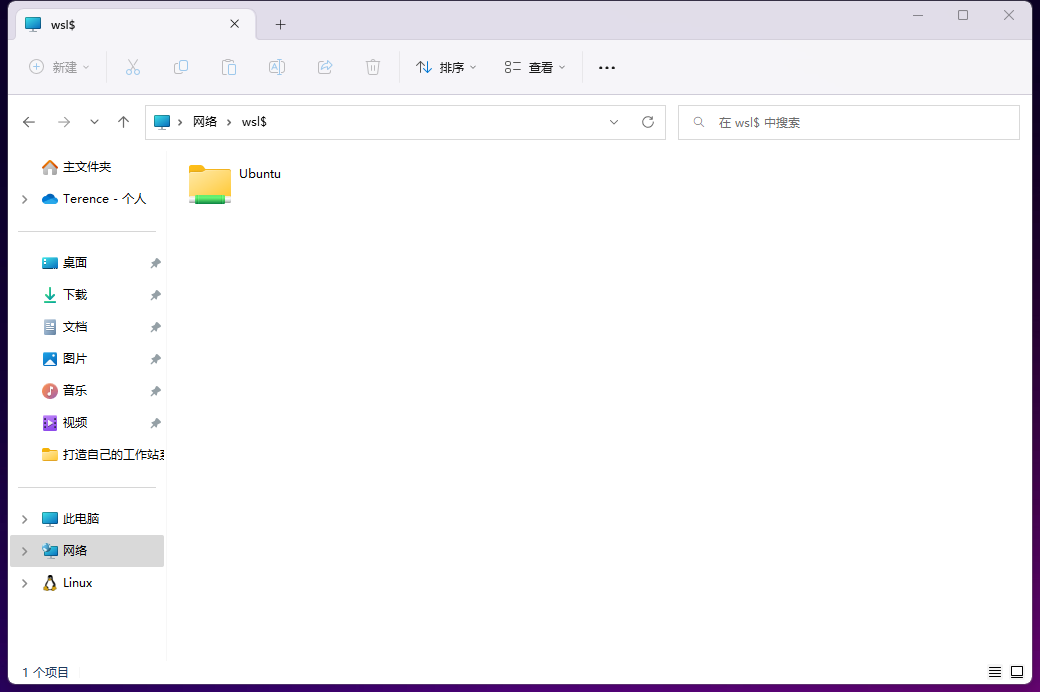1040x692 pixels.
Task: Add a new tab with plus button
Action: click(281, 25)
